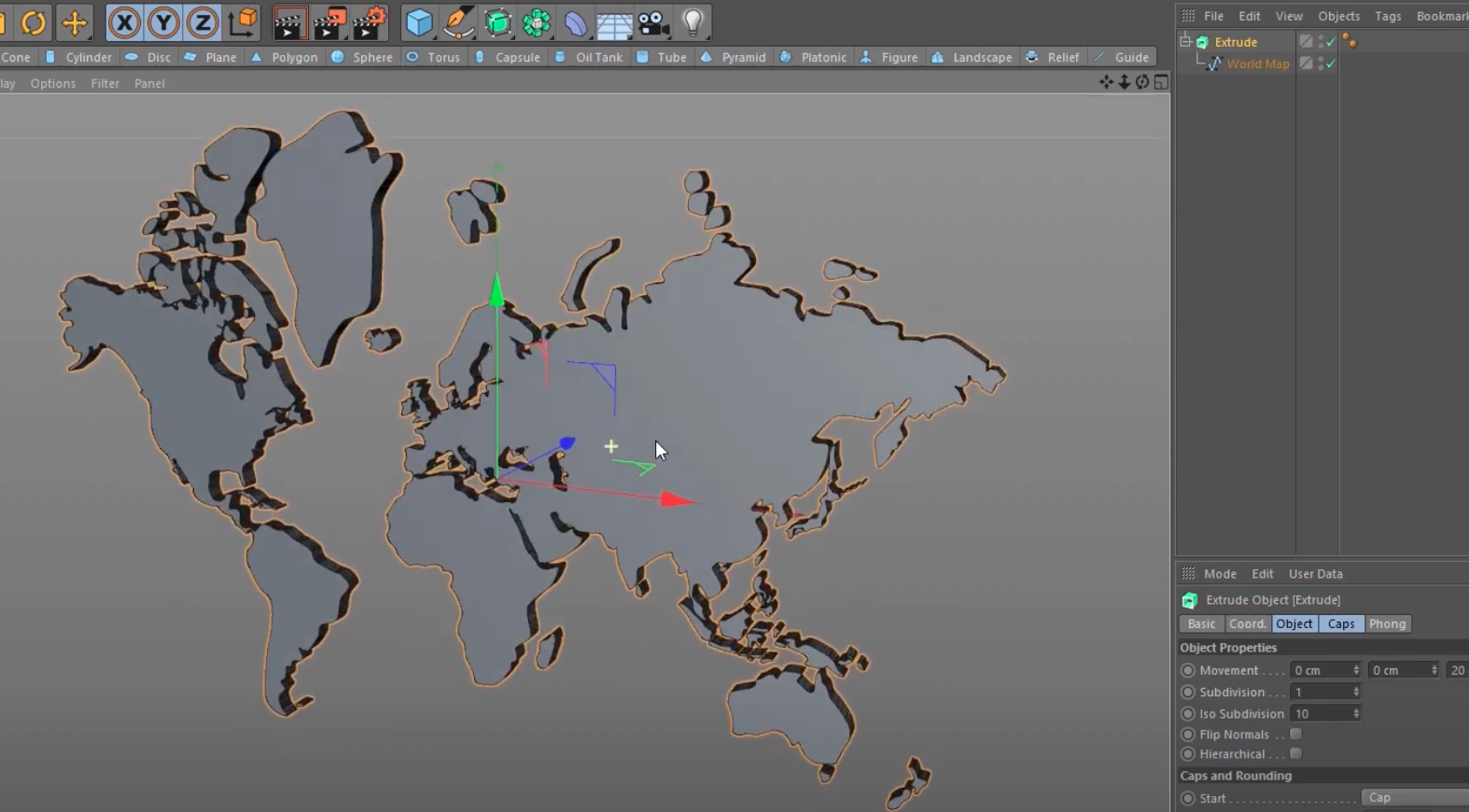Click Subdivision value stepper arrows
1469x812 pixels.
[x=1356, y=693]
